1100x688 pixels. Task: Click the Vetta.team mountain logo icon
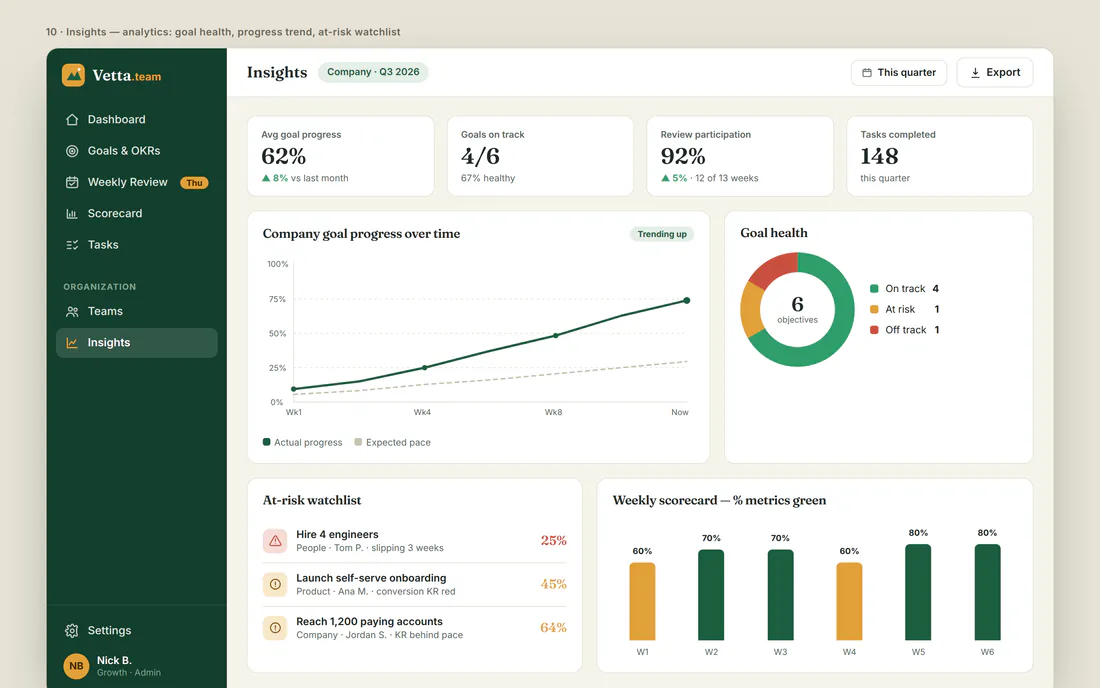(73, 75)
